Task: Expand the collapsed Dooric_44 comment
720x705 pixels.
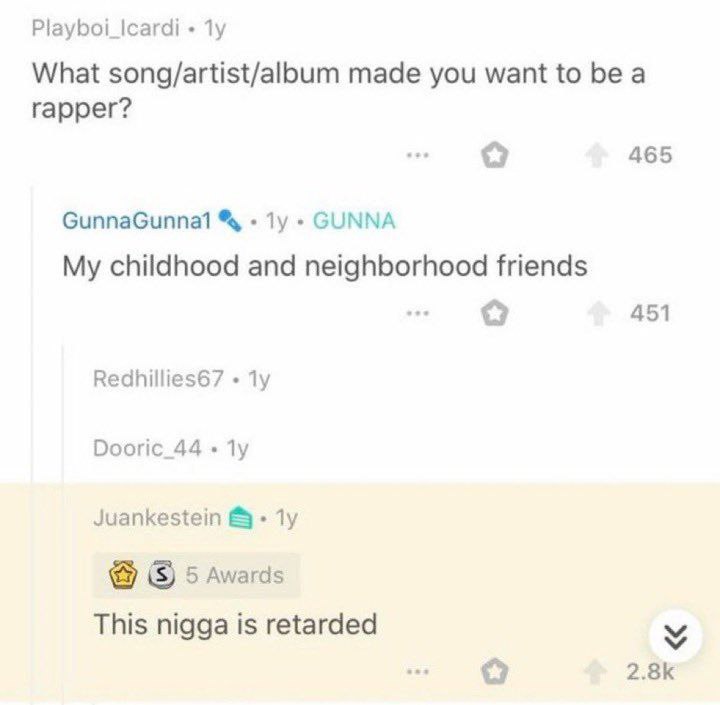Action: click(171, 448)
